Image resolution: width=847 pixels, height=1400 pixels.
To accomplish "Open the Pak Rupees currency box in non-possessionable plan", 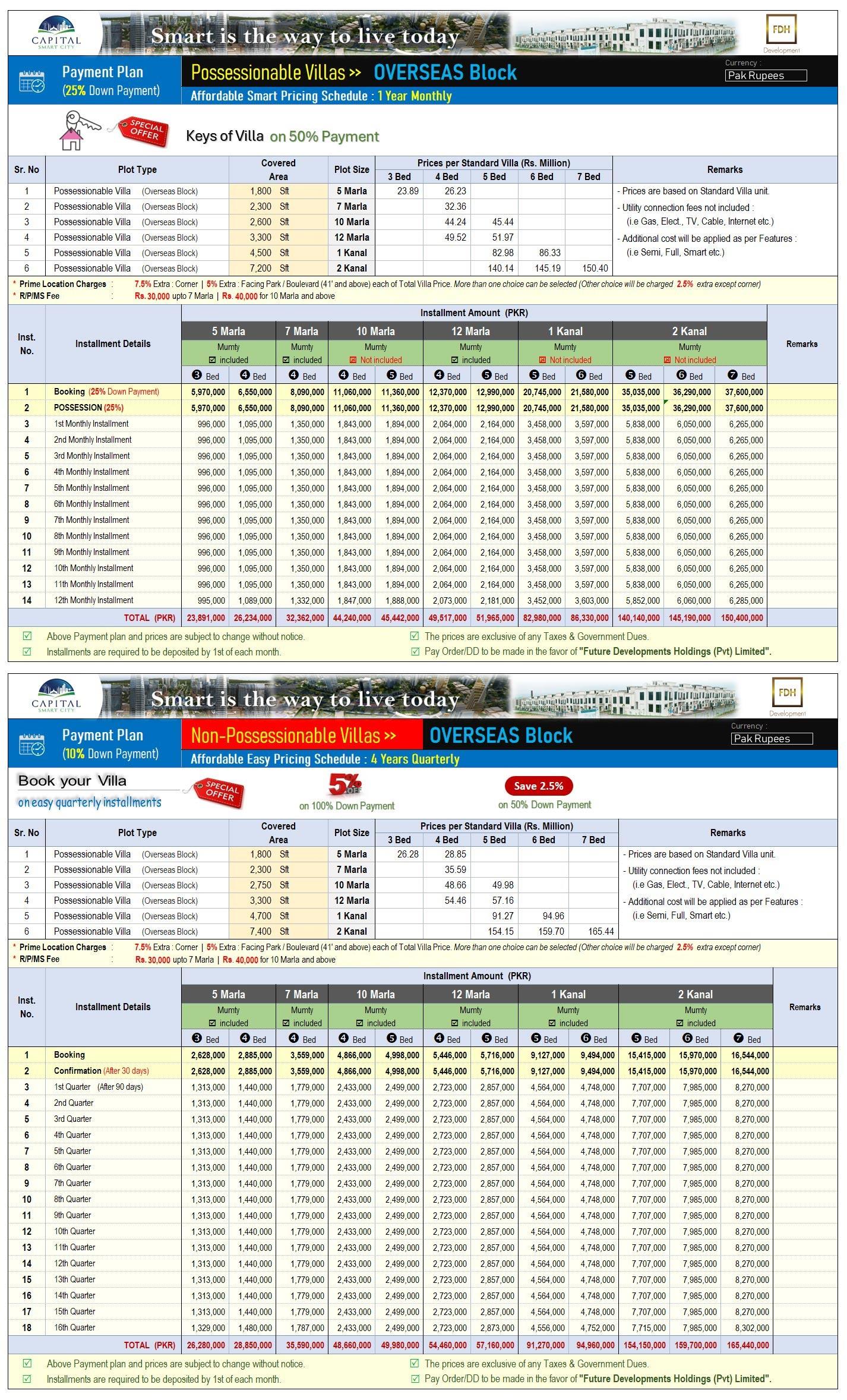I will tap(771, 739).
